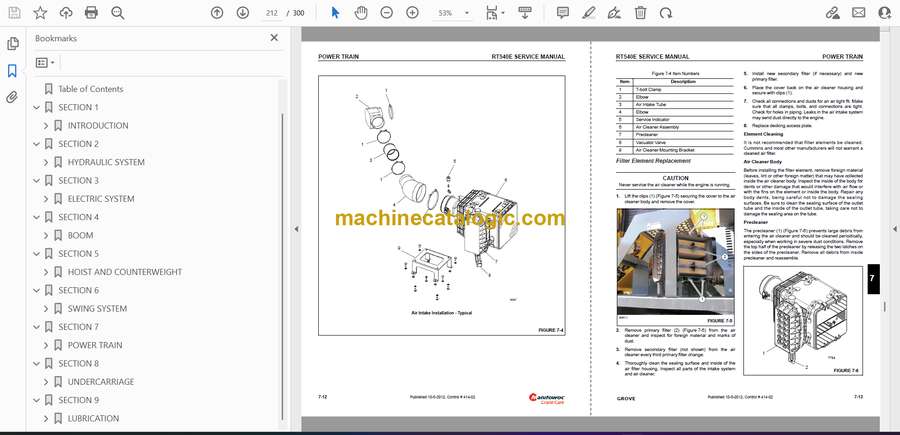The height and width of the screenshot is (435, 900).
Task: Collapse SECTION 3 bookmark
Action: (37, 181)
